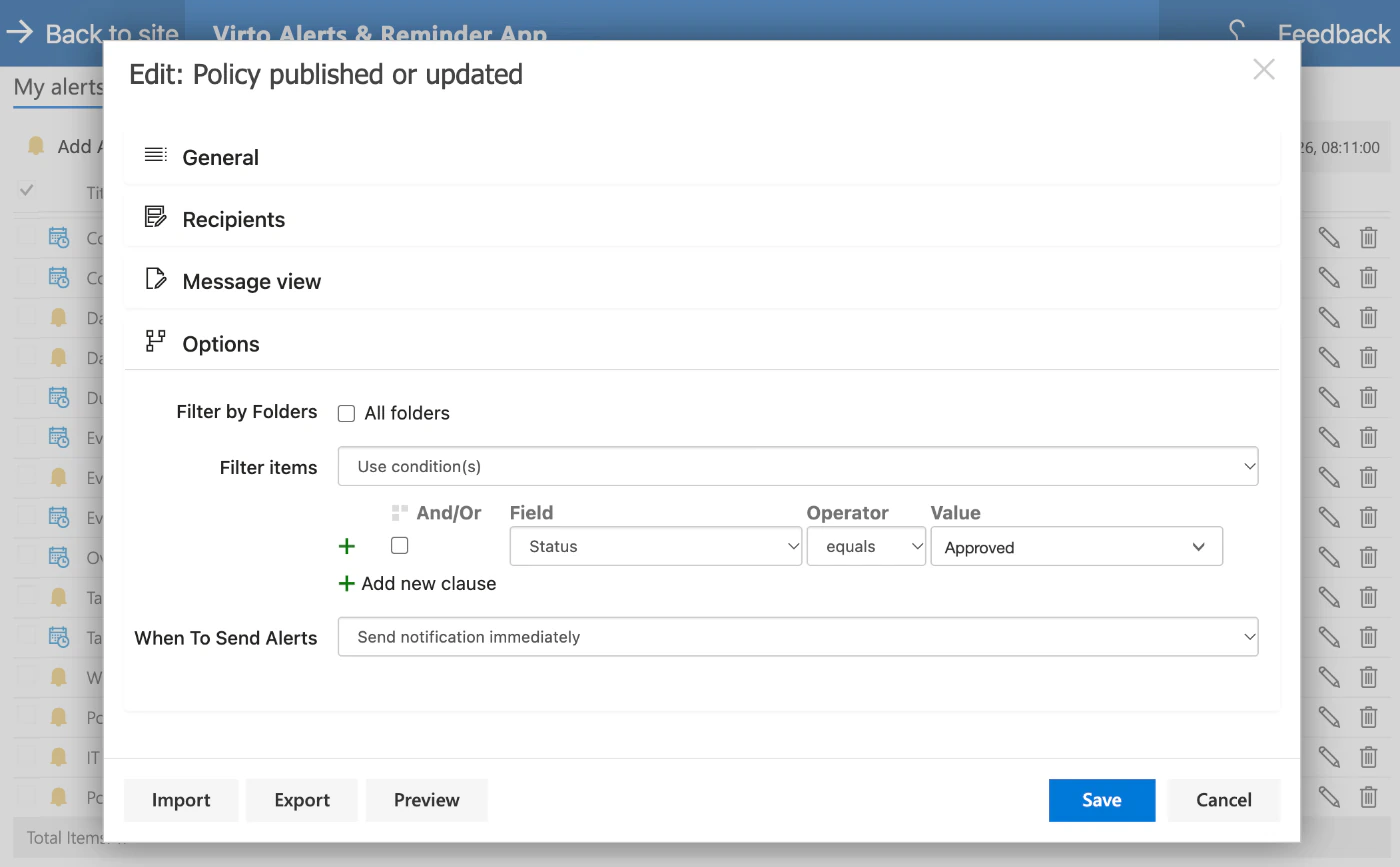Open the alert Preview
Image resolution: width=1400 pixels, height=867 pixels.
coord(427,800)
